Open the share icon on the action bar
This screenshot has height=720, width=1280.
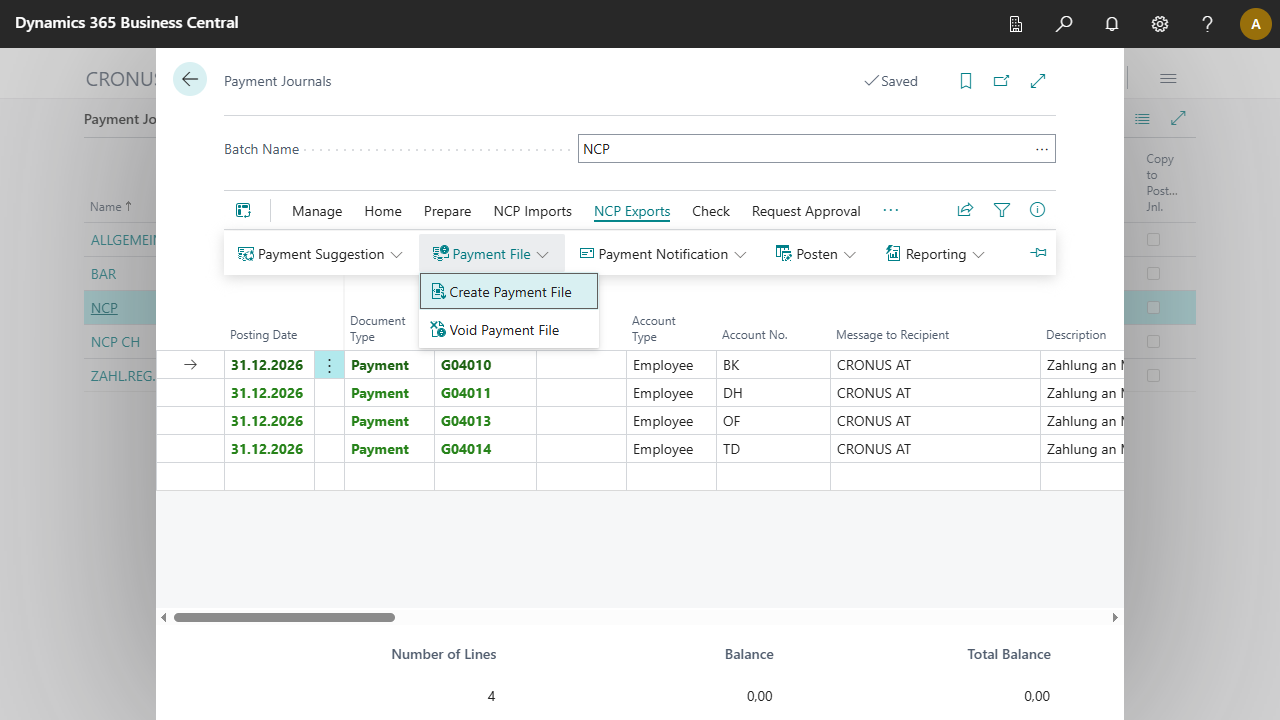tap(965, 210)
